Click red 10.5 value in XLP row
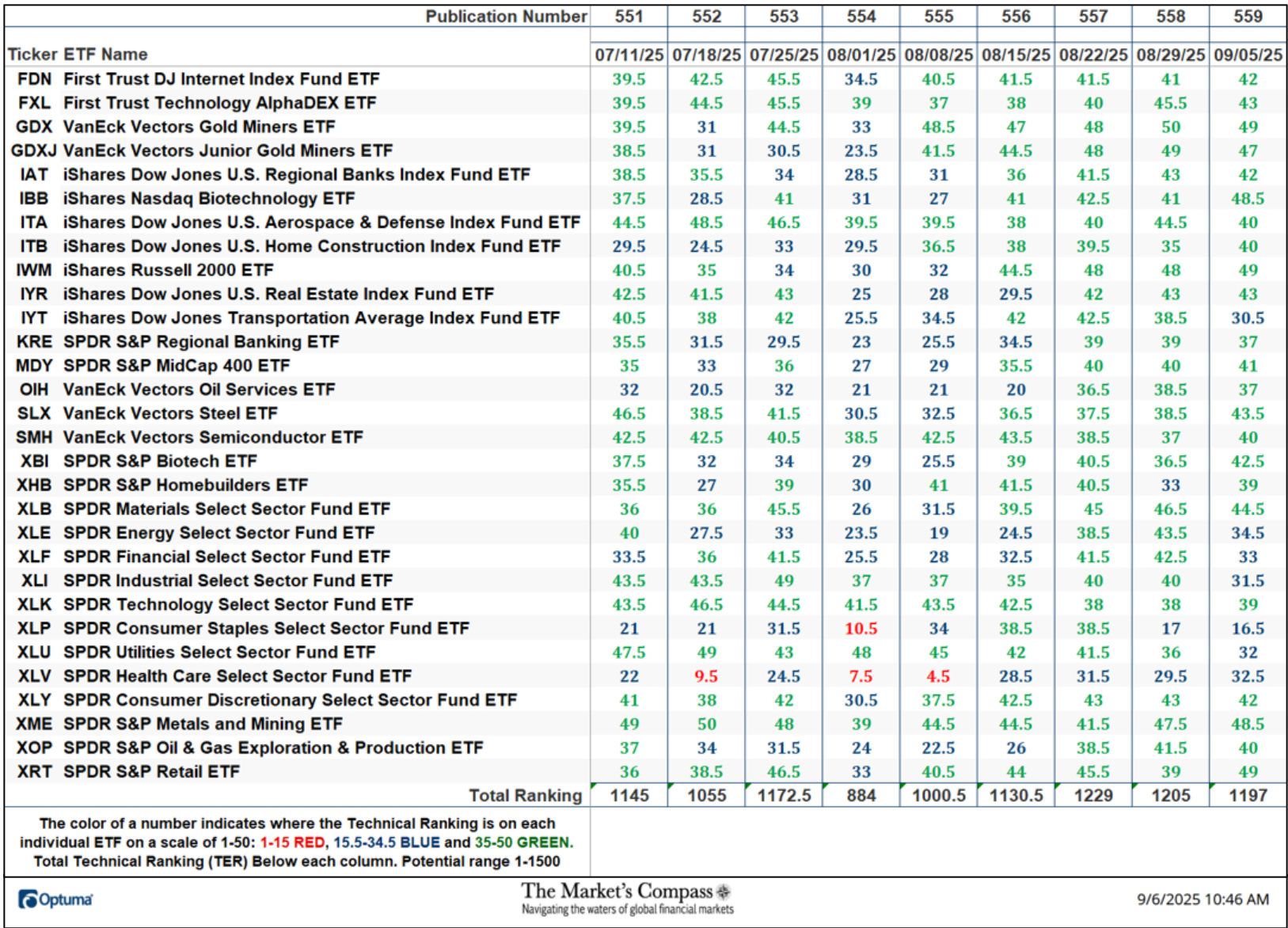The height and width of the screenshot is (928, 1288). 861,629
